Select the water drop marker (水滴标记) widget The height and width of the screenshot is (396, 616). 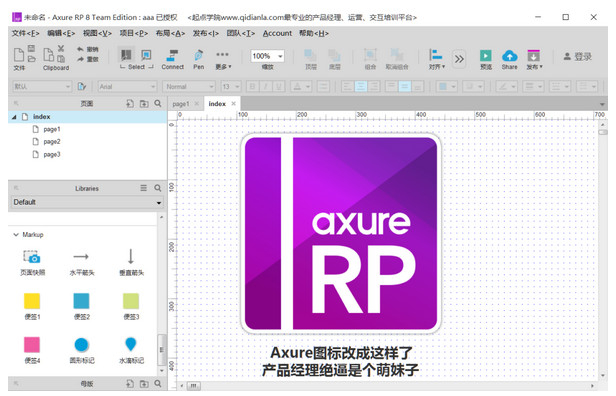click(131, 350)
